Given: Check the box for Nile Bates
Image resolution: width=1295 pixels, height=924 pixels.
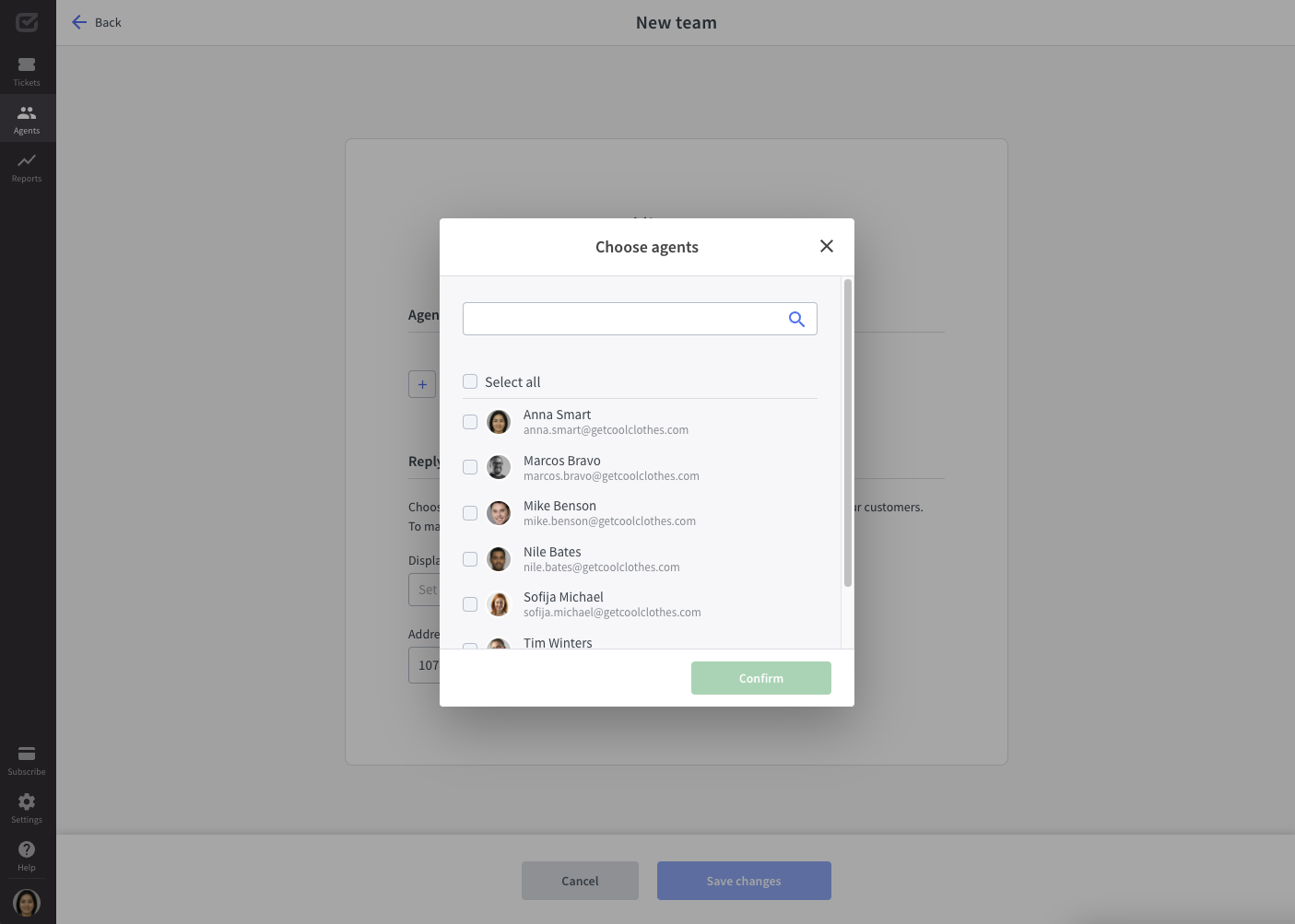Looking at the screenshot, I should tap(470, 559).
